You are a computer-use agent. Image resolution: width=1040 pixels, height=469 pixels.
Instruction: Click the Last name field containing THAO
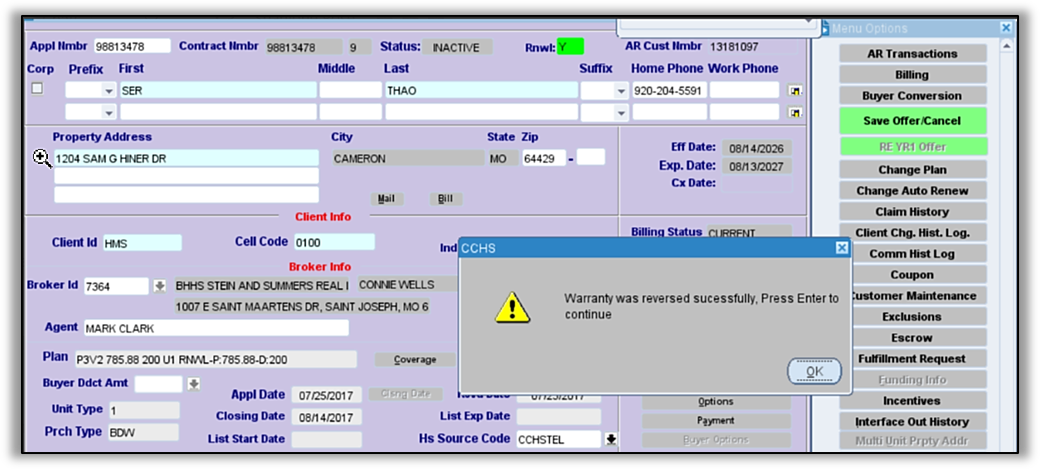(x=482, y=91)
